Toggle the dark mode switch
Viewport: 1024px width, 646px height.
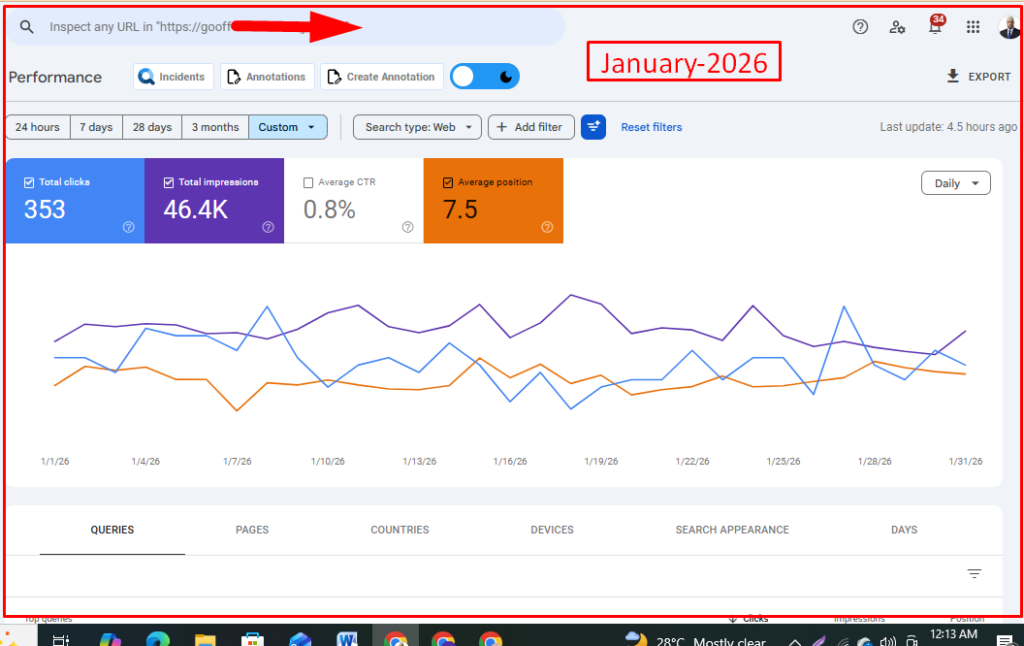[485, 77]
